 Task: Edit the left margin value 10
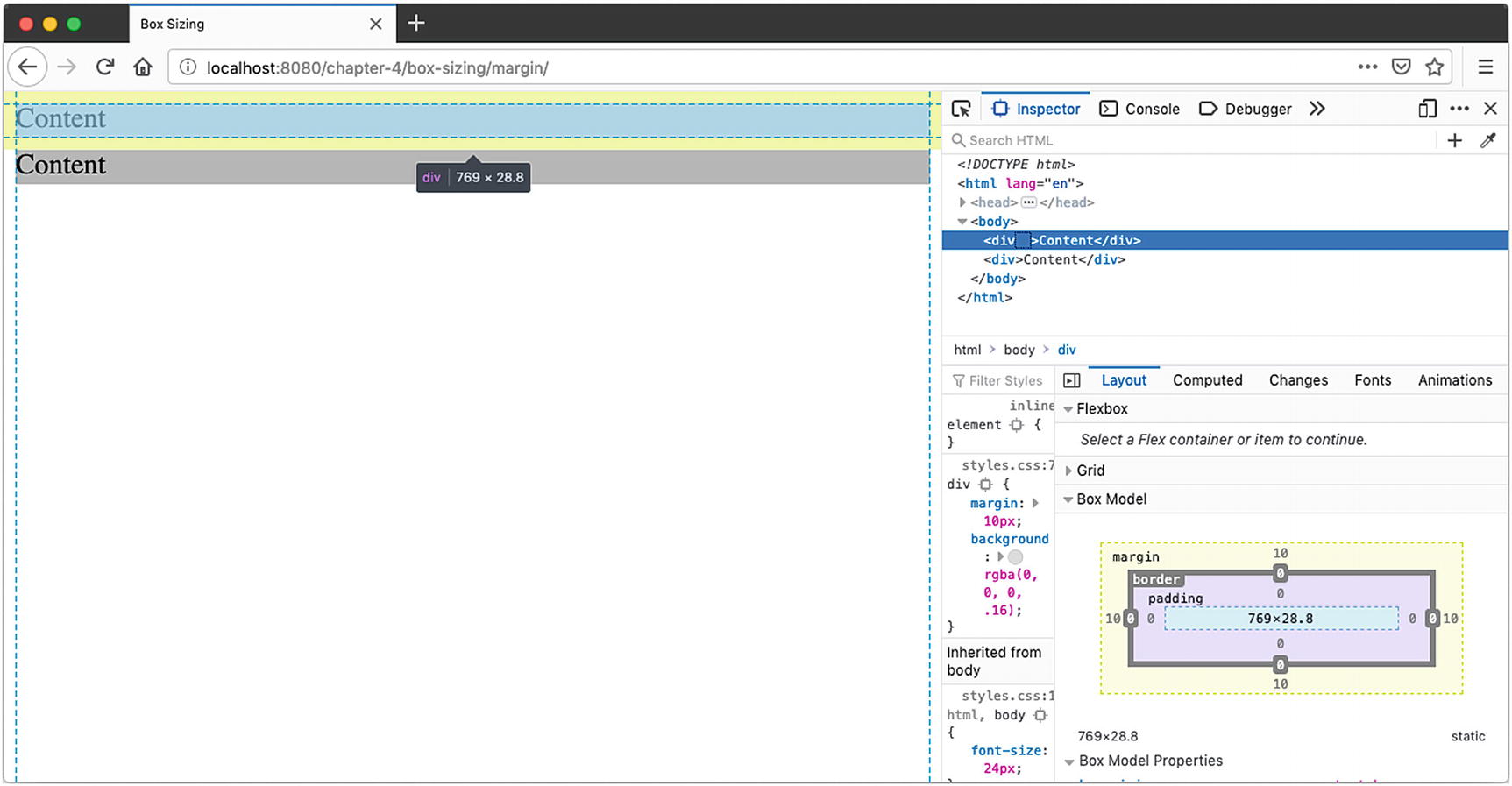click(x=1112, y=619)
